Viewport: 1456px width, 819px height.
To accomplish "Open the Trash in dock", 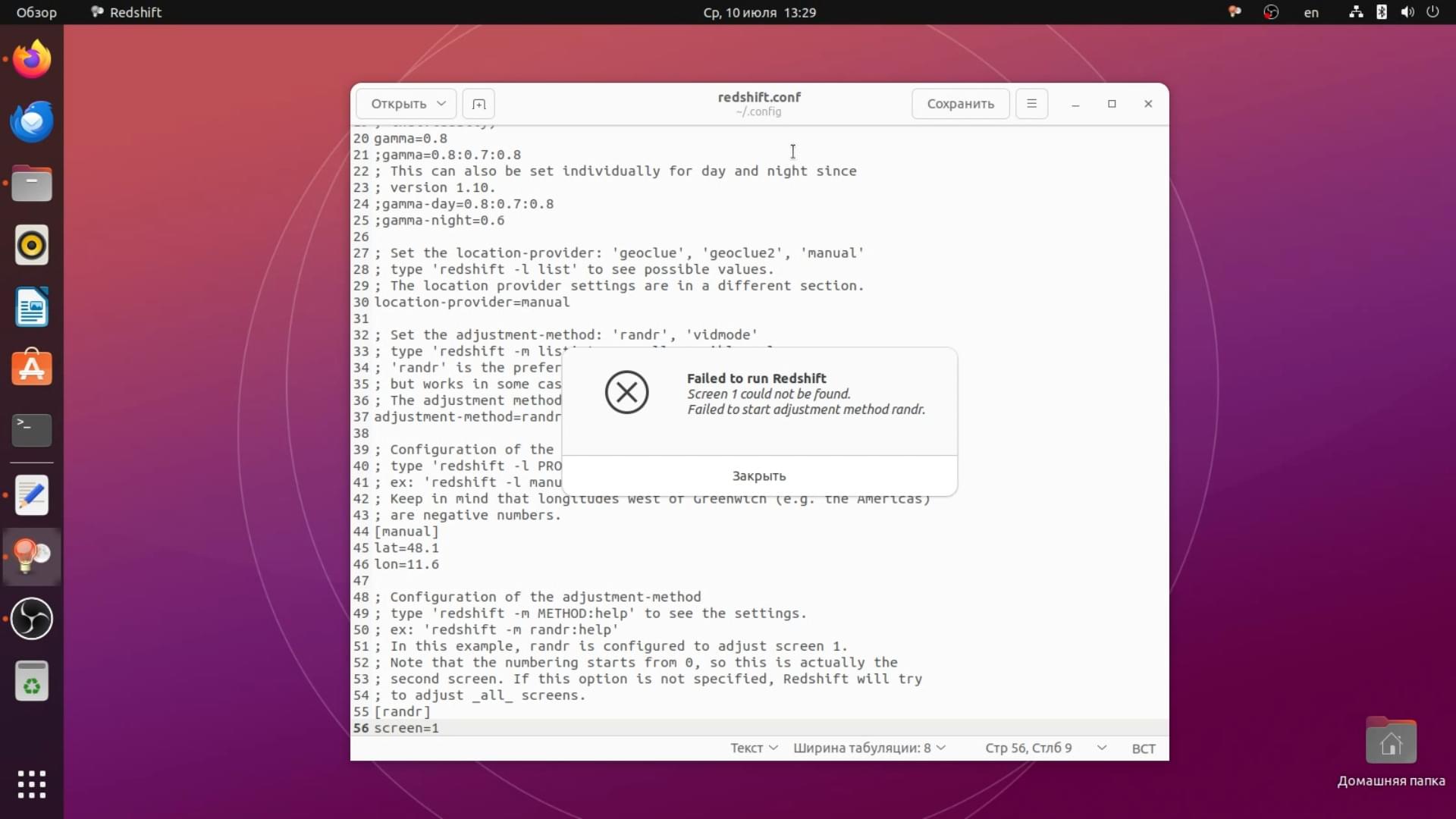I will click(x=32, y=680).
